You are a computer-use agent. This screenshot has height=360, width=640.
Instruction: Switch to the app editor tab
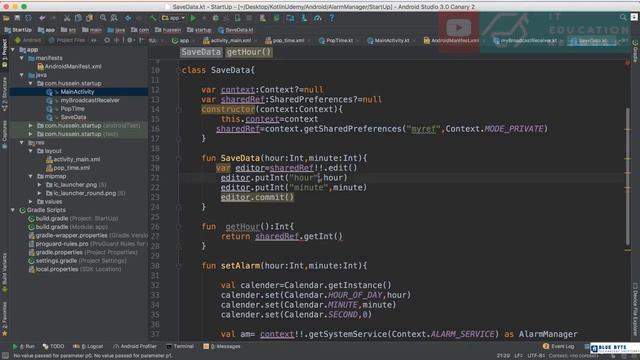pyautogui.click(x=181, y=40)
